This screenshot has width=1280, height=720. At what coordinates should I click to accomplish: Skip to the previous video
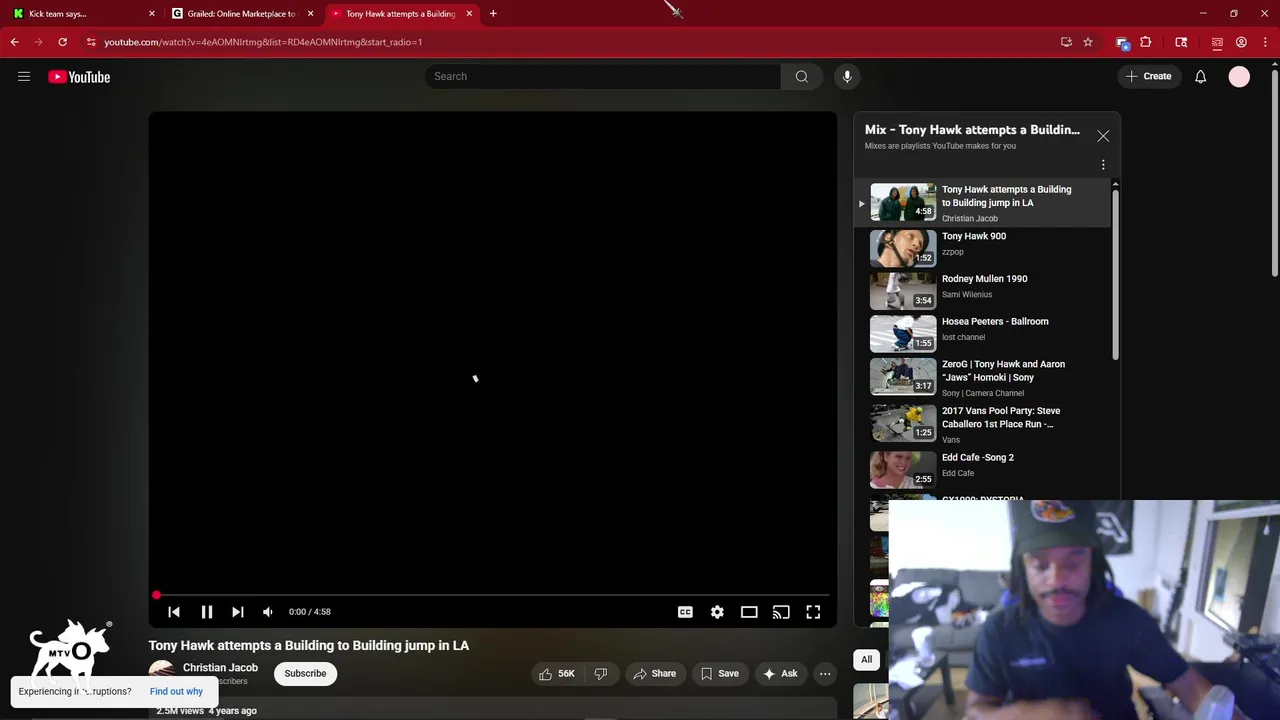click(x=174, y=612)
